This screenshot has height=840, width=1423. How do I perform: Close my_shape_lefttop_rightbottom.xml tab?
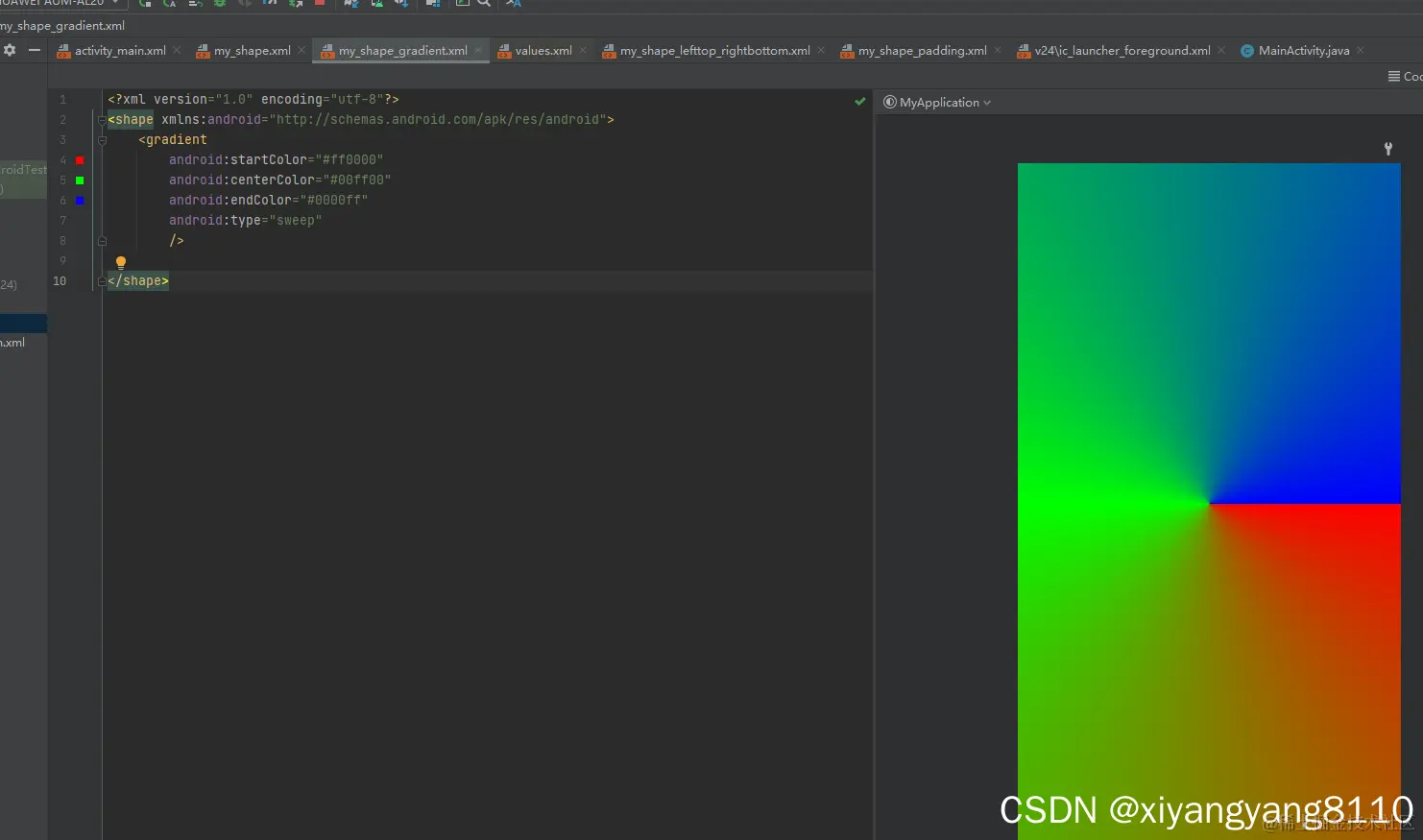coord(821,50)
